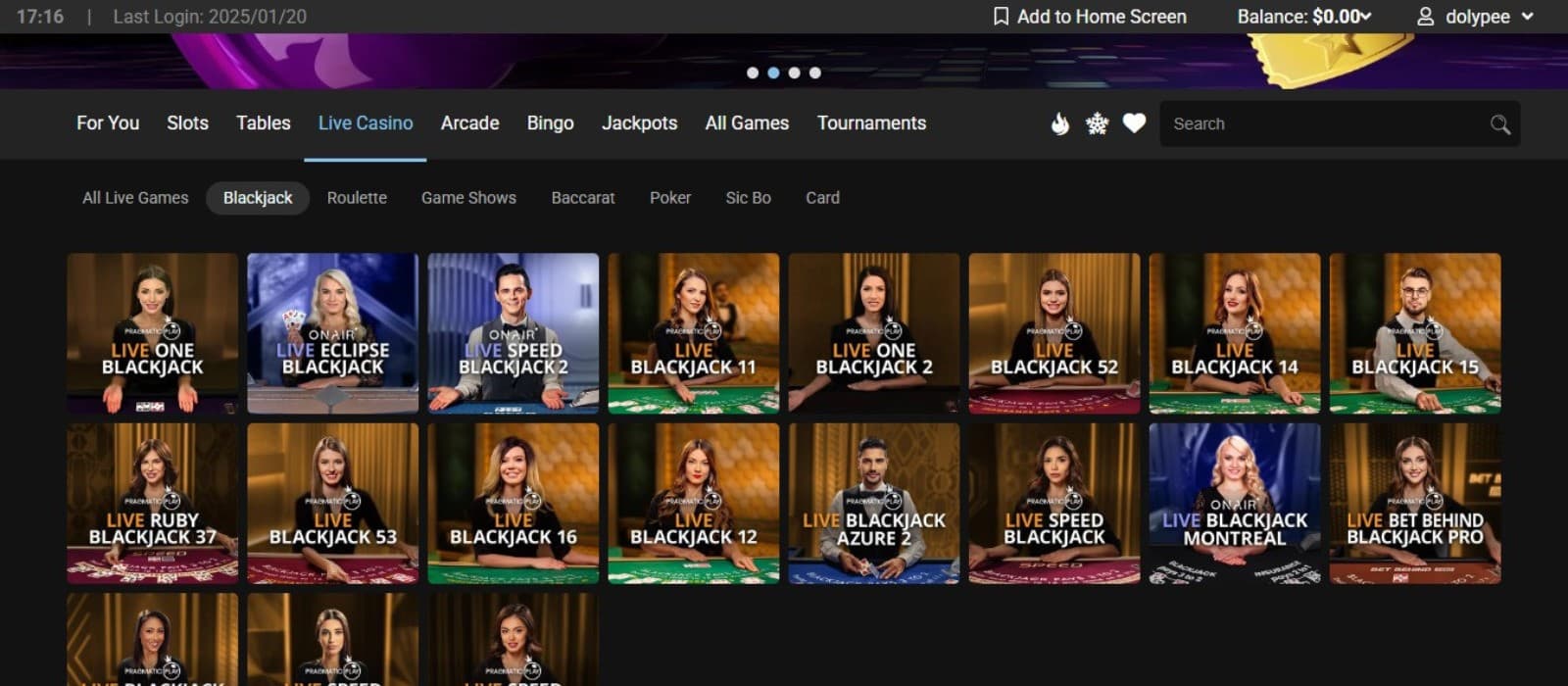This screenshot has width=1568, height=686.
Task: Open the Live Eclipse Blackjack game
Action: click(333, 333)
